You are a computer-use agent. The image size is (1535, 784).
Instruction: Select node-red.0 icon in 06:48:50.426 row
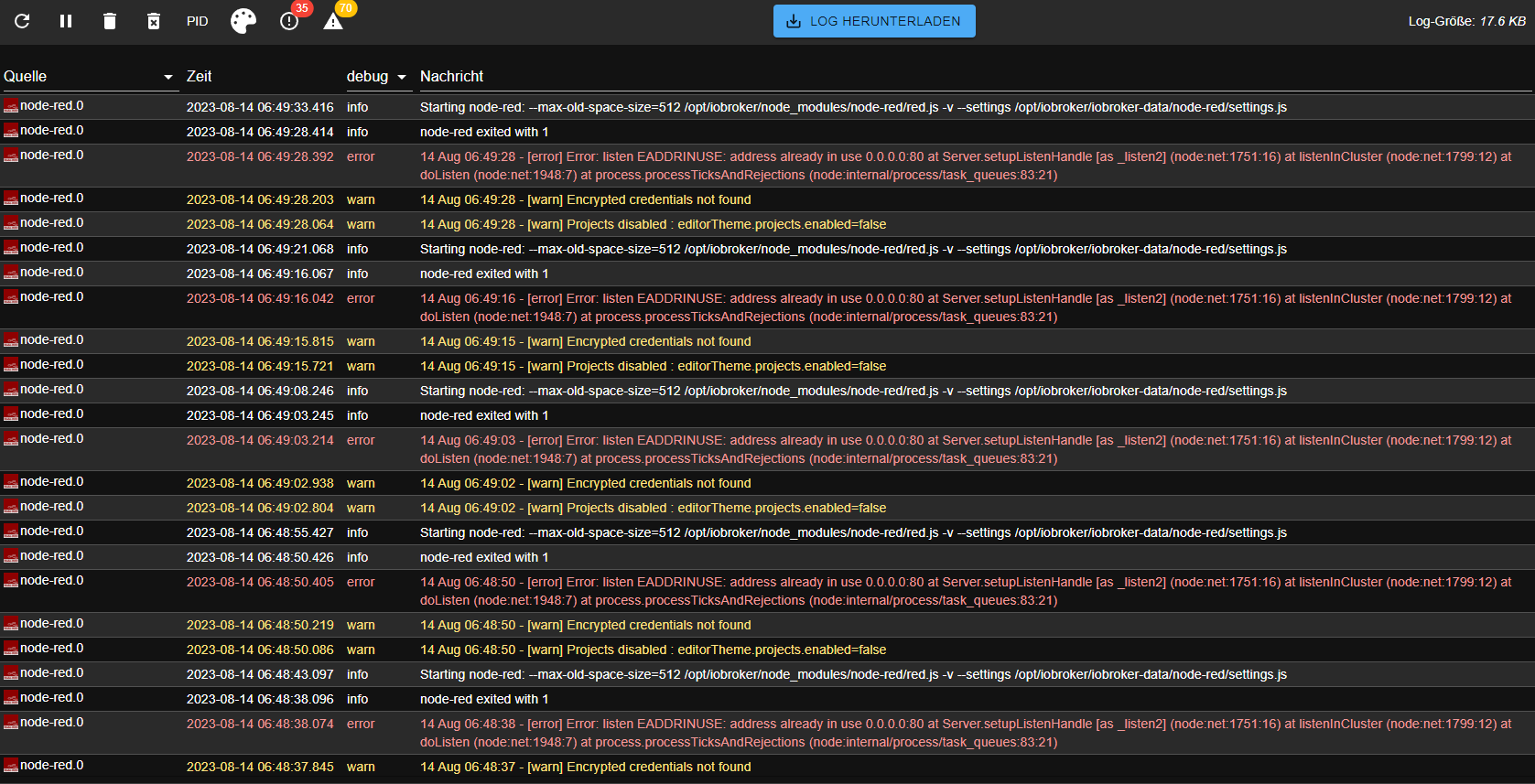pyautogui.click(x=11, y=556)
